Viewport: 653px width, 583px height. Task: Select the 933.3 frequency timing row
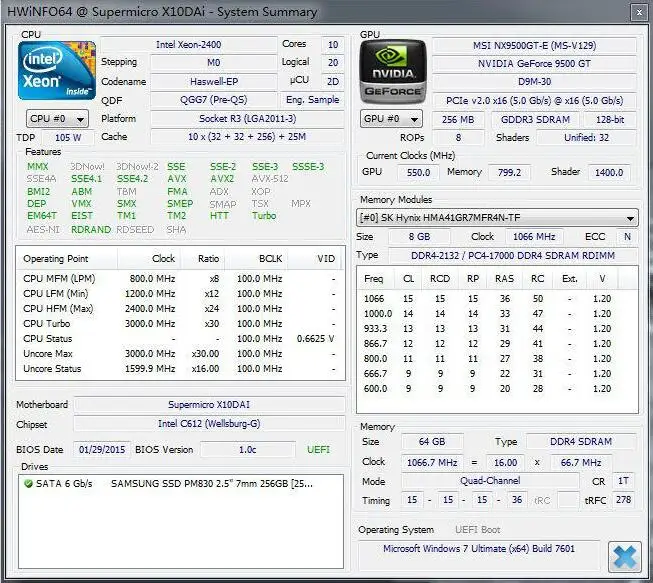click(x=497, y=329)
